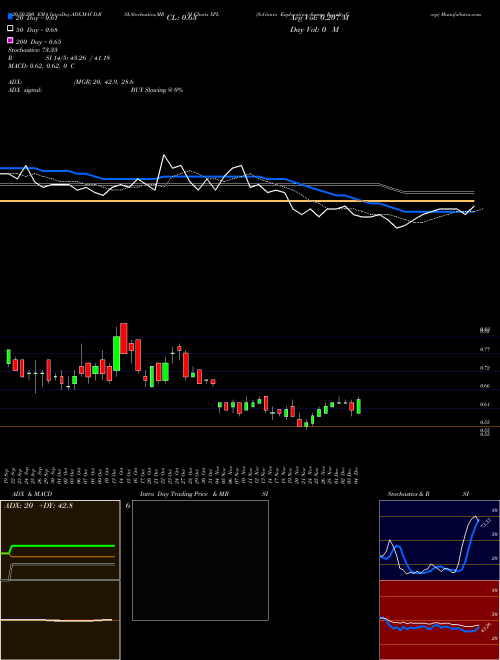The height and width of the screenshot is (660, 500).
Task: Click the 0.66 price axis label
Action: (x=484, y=386)
